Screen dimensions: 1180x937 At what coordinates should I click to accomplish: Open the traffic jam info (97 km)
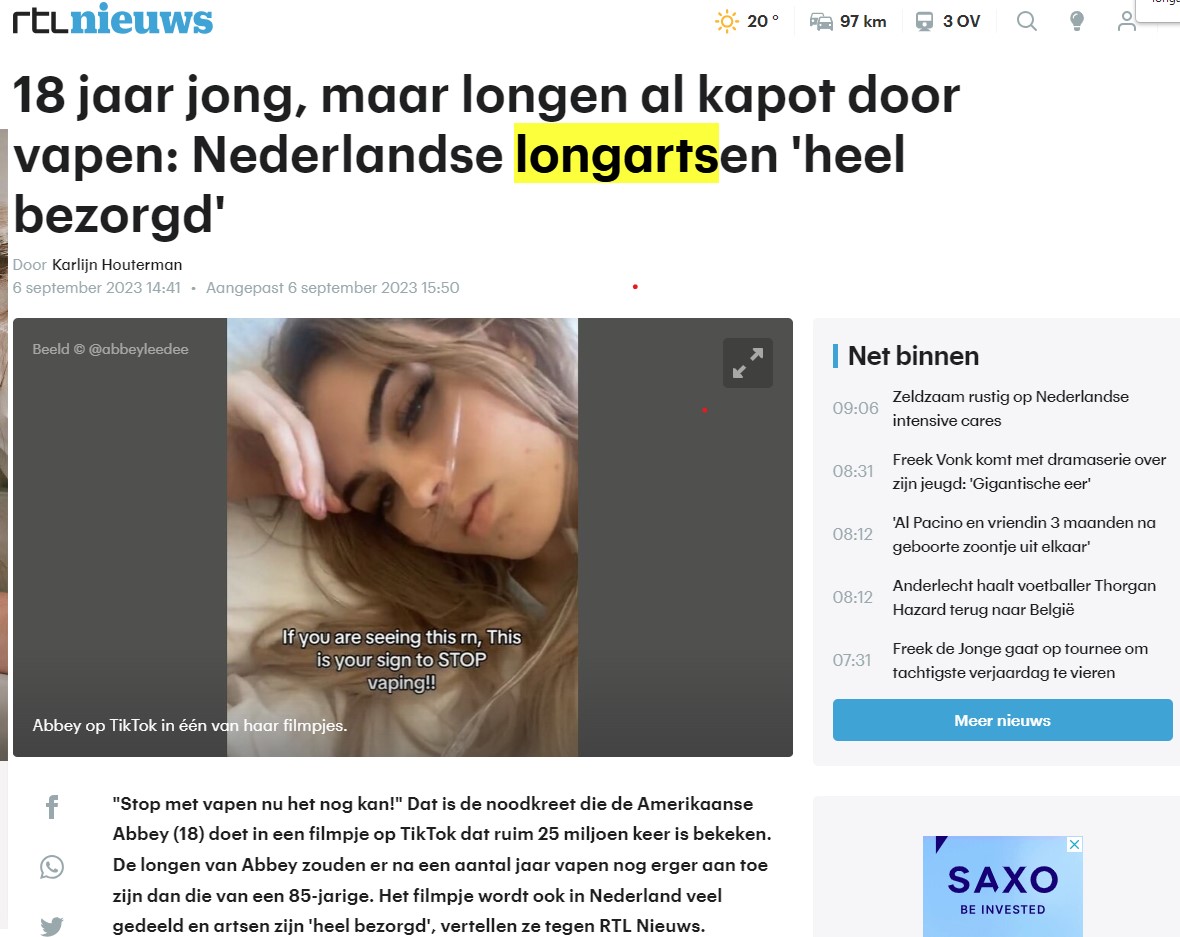coord(848,21)
